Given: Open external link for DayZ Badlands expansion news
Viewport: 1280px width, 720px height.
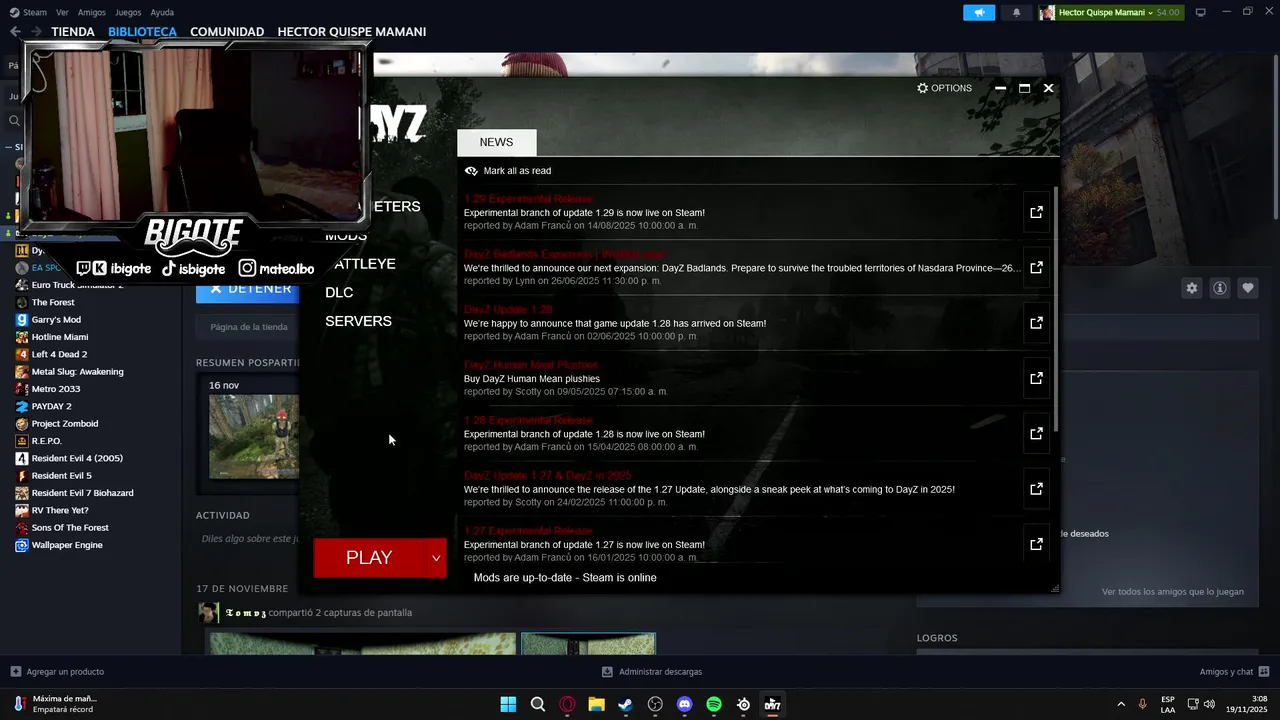Looking at the screenshot, I should (1036, 267).
